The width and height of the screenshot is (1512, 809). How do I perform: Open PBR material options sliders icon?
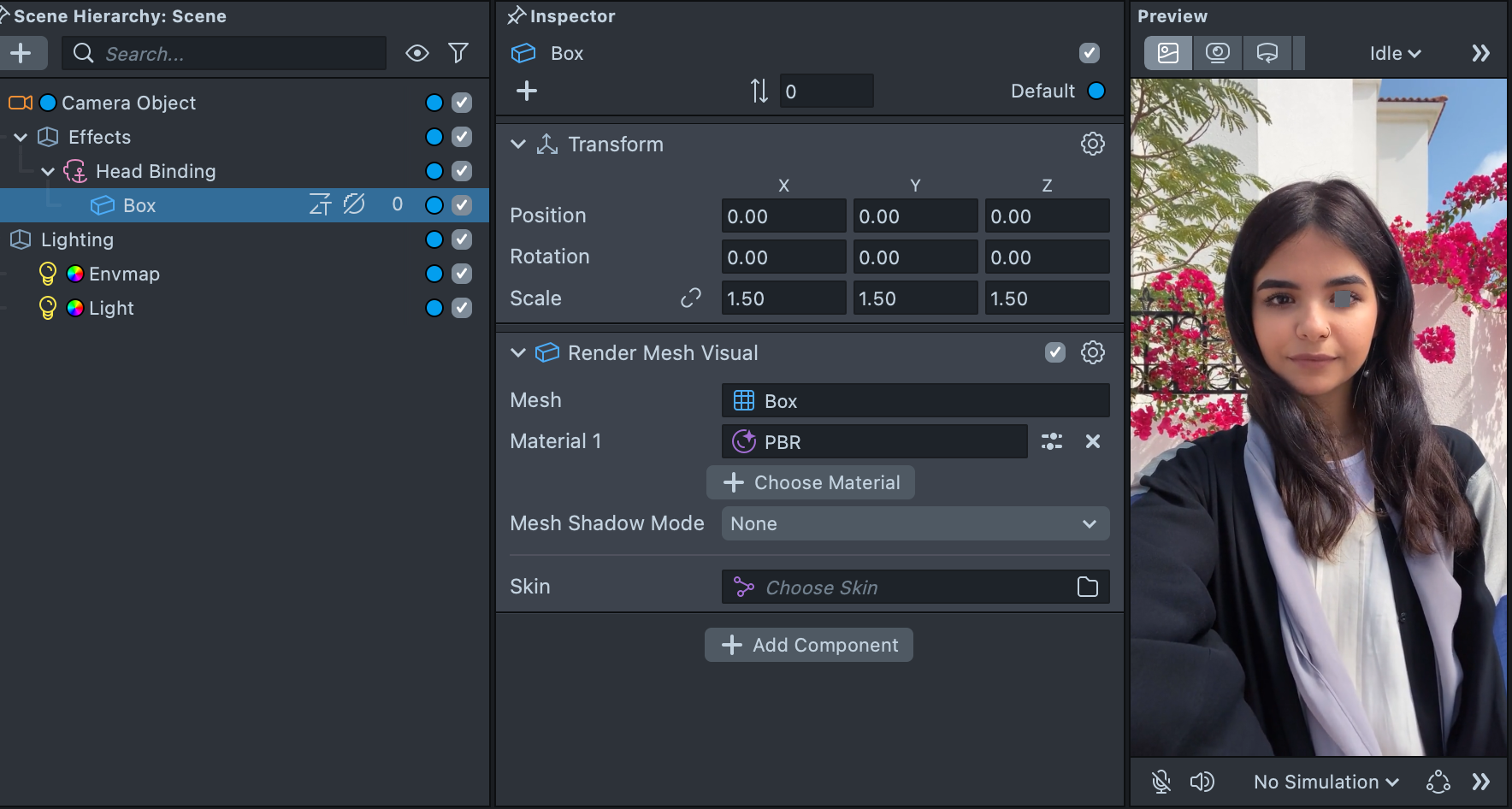click(1052, 441)
